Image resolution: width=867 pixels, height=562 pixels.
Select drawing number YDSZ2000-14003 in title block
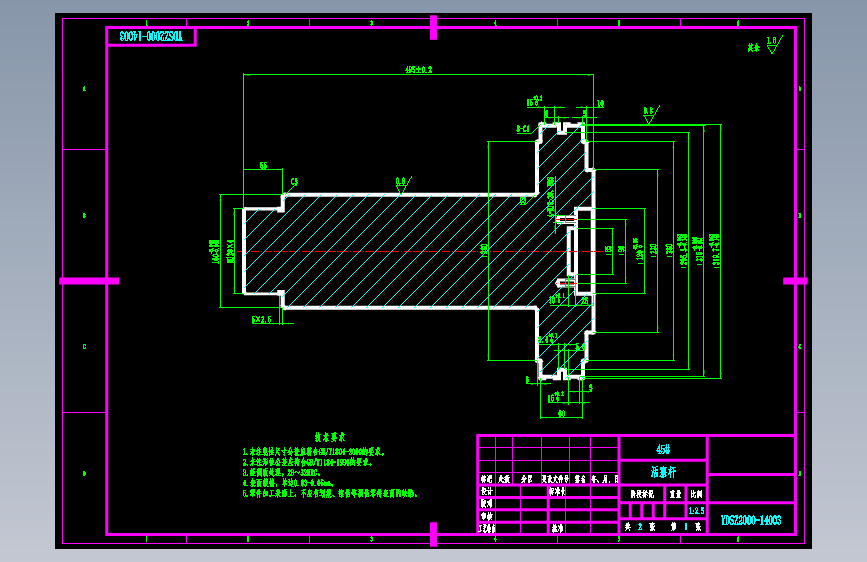751,520
